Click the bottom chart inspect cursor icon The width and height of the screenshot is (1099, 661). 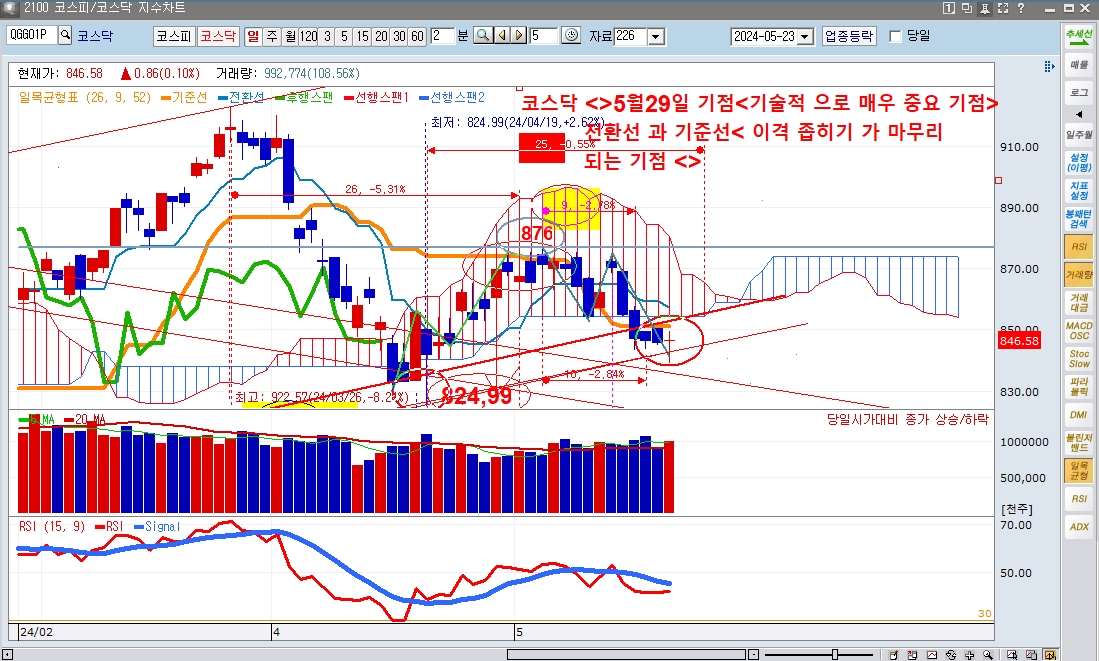[x=1013, y=655]
